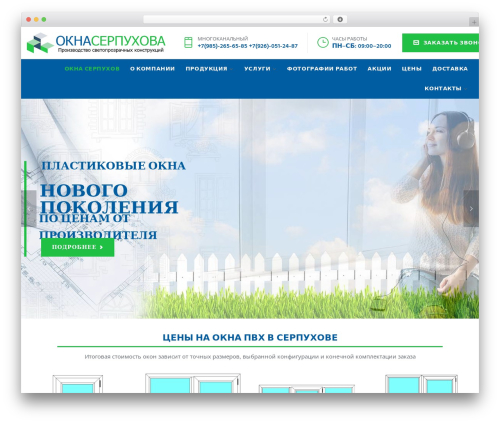
Task: Open the Окна Серпухов menu item
Action: (92, 69)
